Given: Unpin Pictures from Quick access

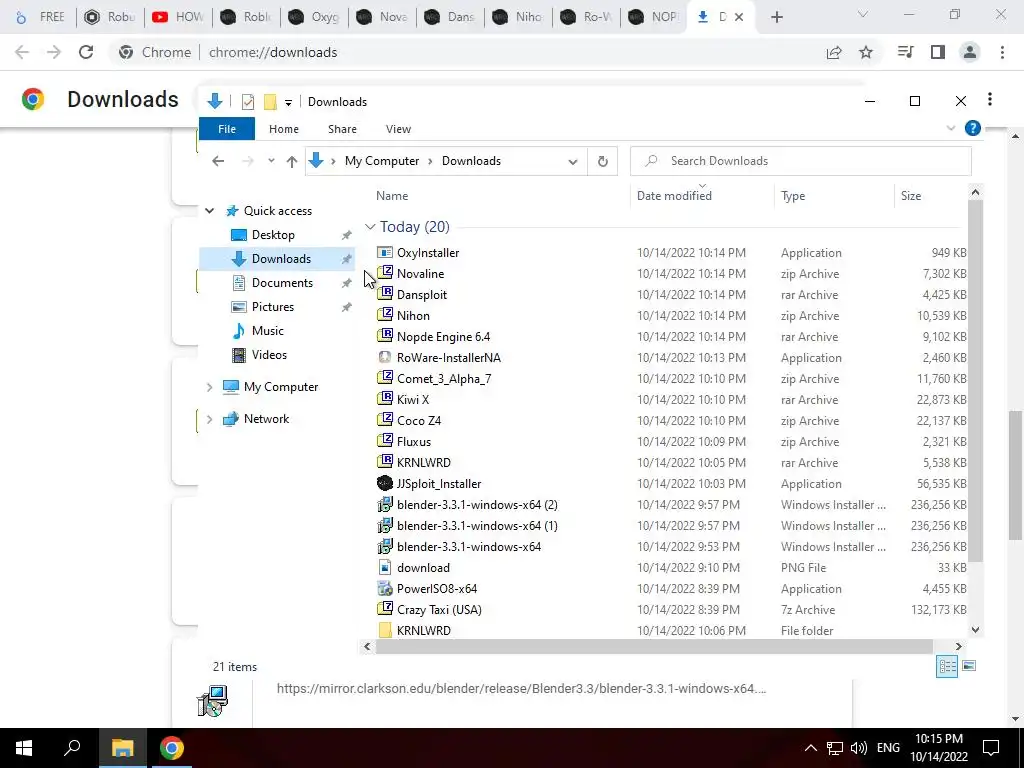Looking at the screenshot, I should (x=346, y=307).
